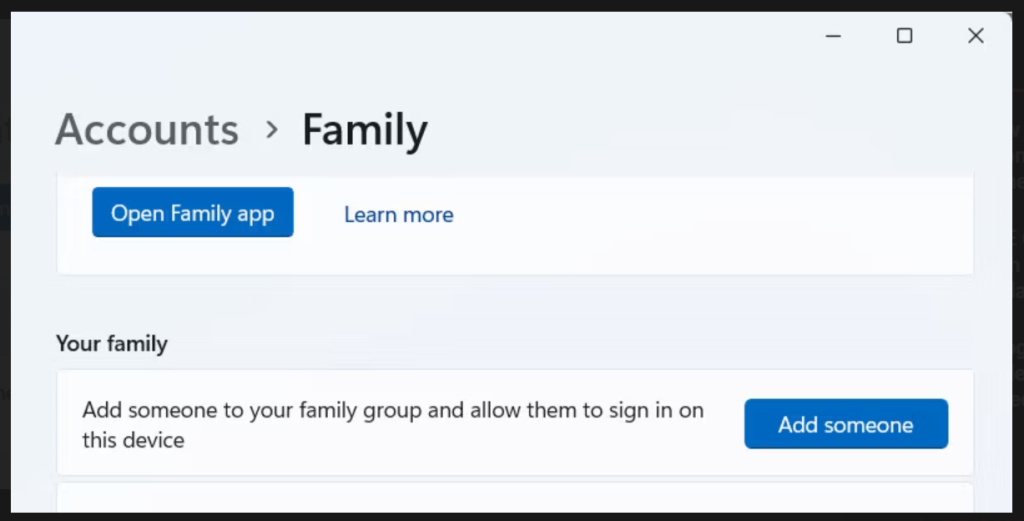The width and height of the screenshot is (1024, 521).
Task: Click the dark backdrop outside the window
Action: click(1018, 300)
